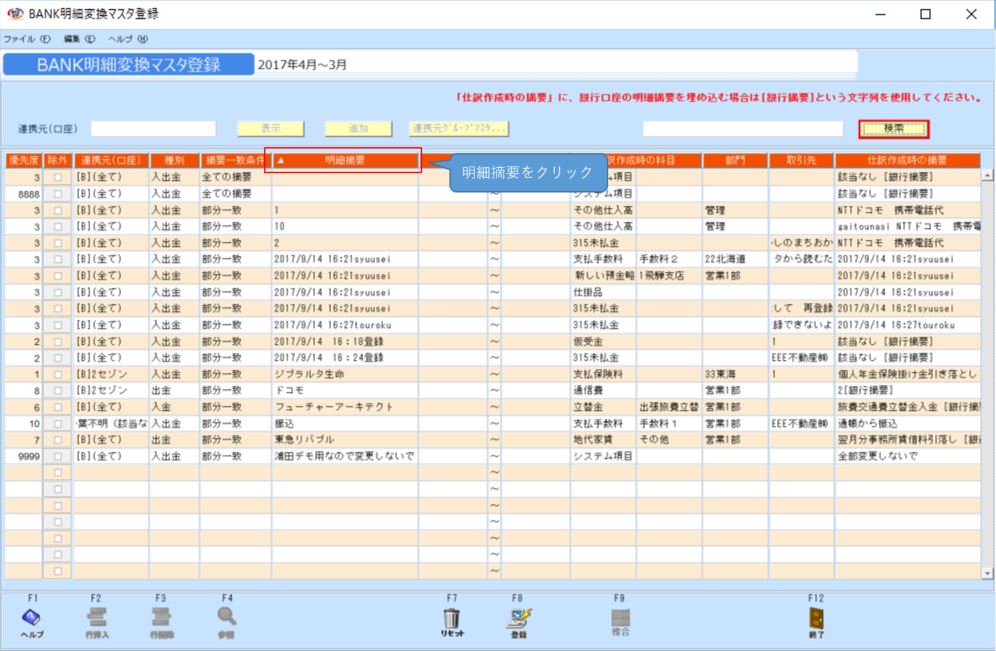Check the 除外 box on the 東急リバブル row
The width and height of the screenshot is (996, 651).
(56, 437)
